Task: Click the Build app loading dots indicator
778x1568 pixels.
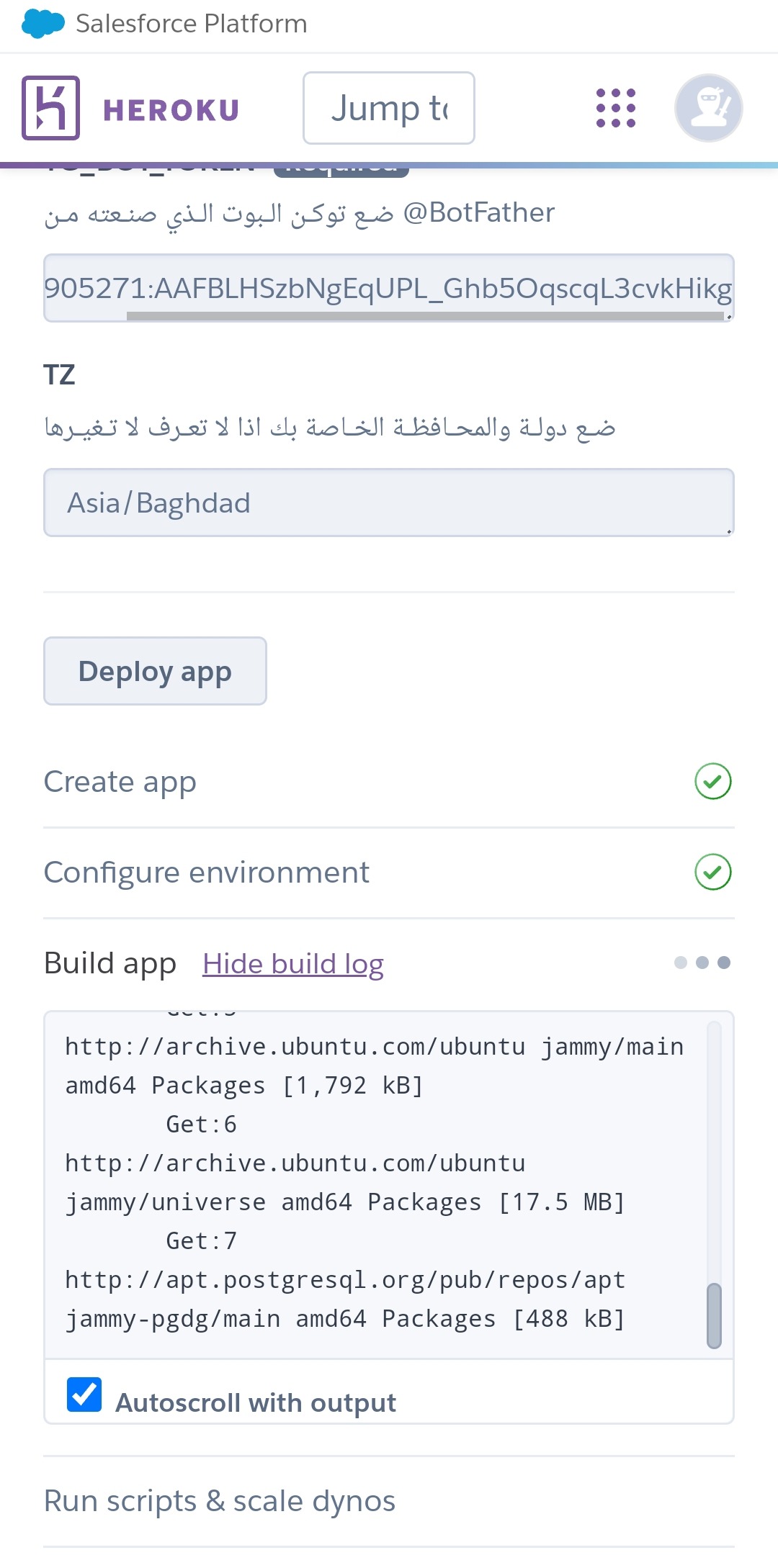Action: click(702, 963)
